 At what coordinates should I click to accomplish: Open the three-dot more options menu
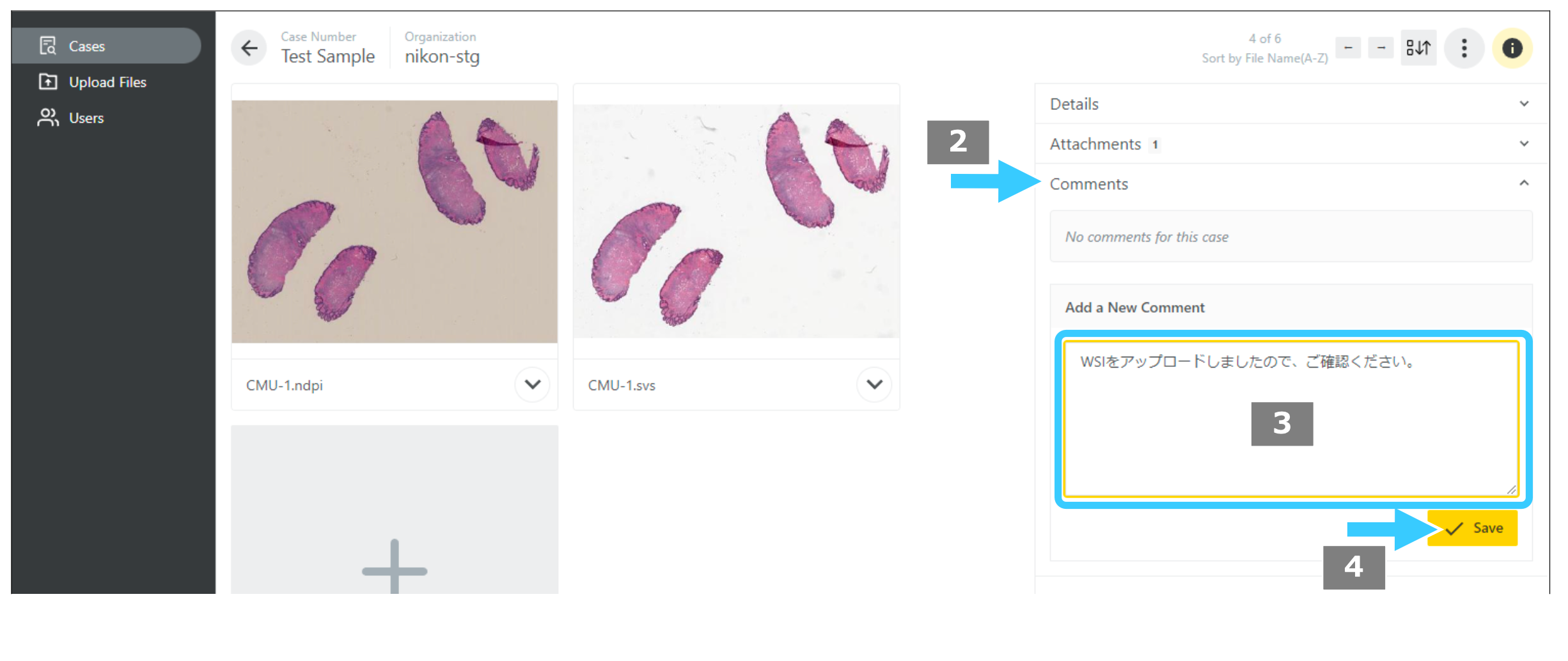click(1464, 47)
